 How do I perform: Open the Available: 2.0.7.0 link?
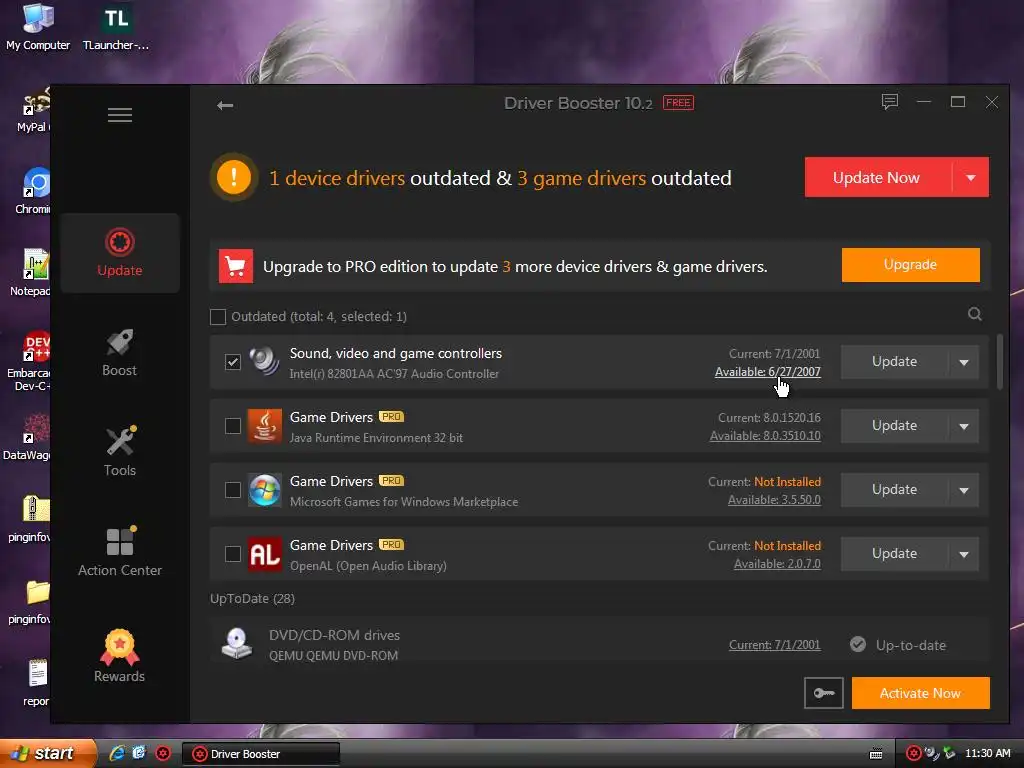click(777, 564)
